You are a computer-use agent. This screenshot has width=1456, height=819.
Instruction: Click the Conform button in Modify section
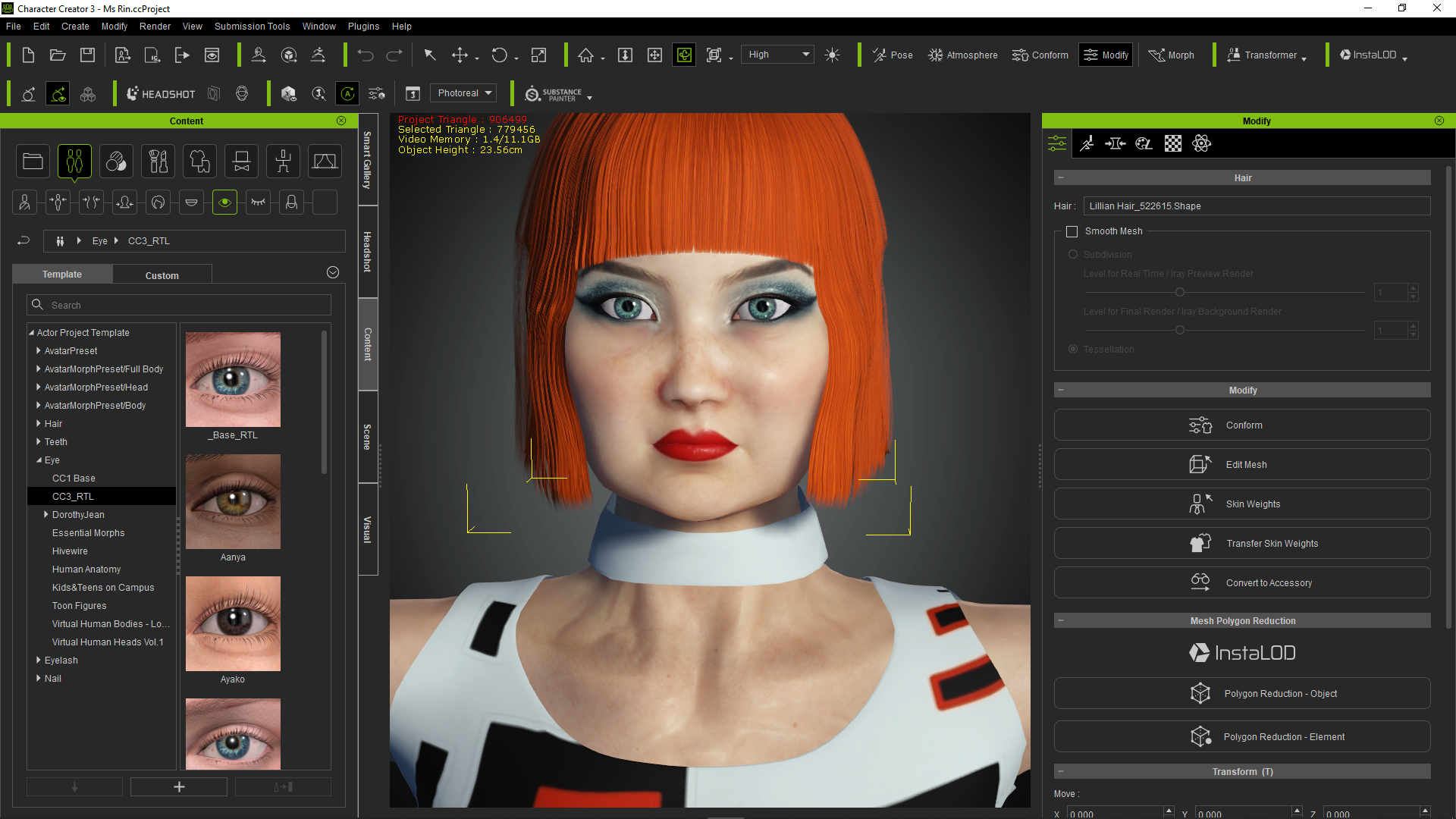coord(1242,425)
